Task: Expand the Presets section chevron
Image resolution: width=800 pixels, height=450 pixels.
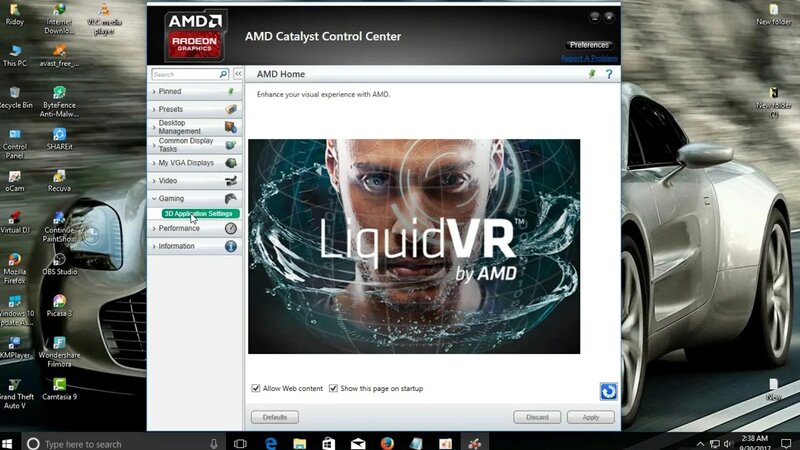Action: coord(154,110)
